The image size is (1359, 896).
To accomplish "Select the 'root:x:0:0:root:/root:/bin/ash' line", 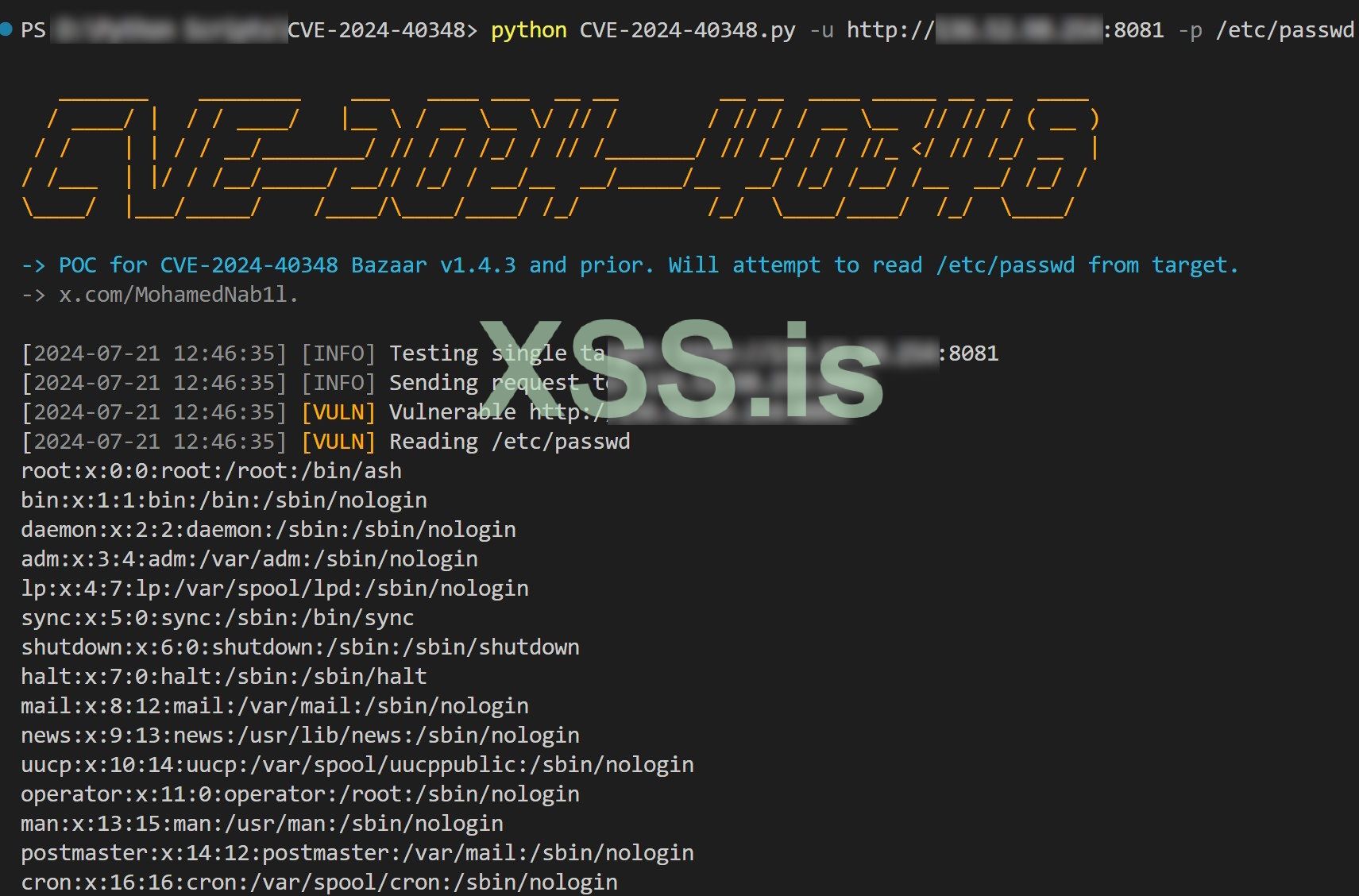I will tap(211, 471).
